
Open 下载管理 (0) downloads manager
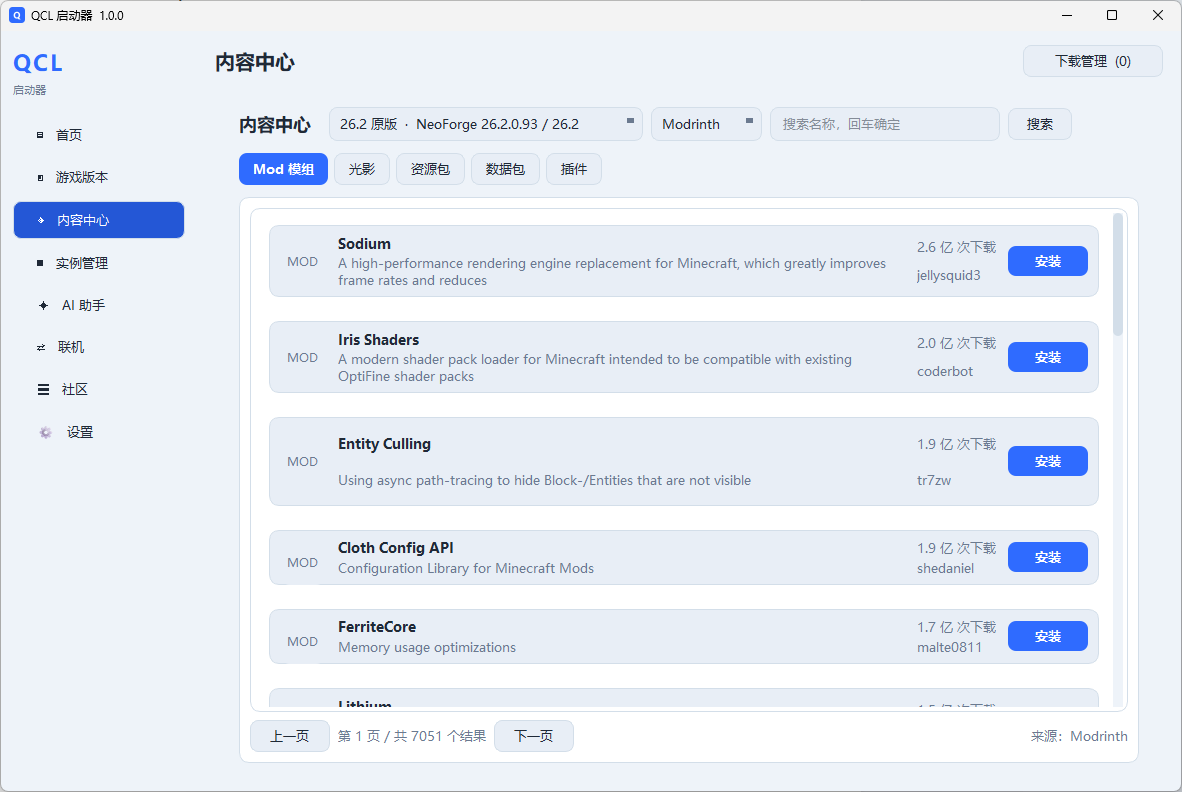click(x=1093, y=61)
